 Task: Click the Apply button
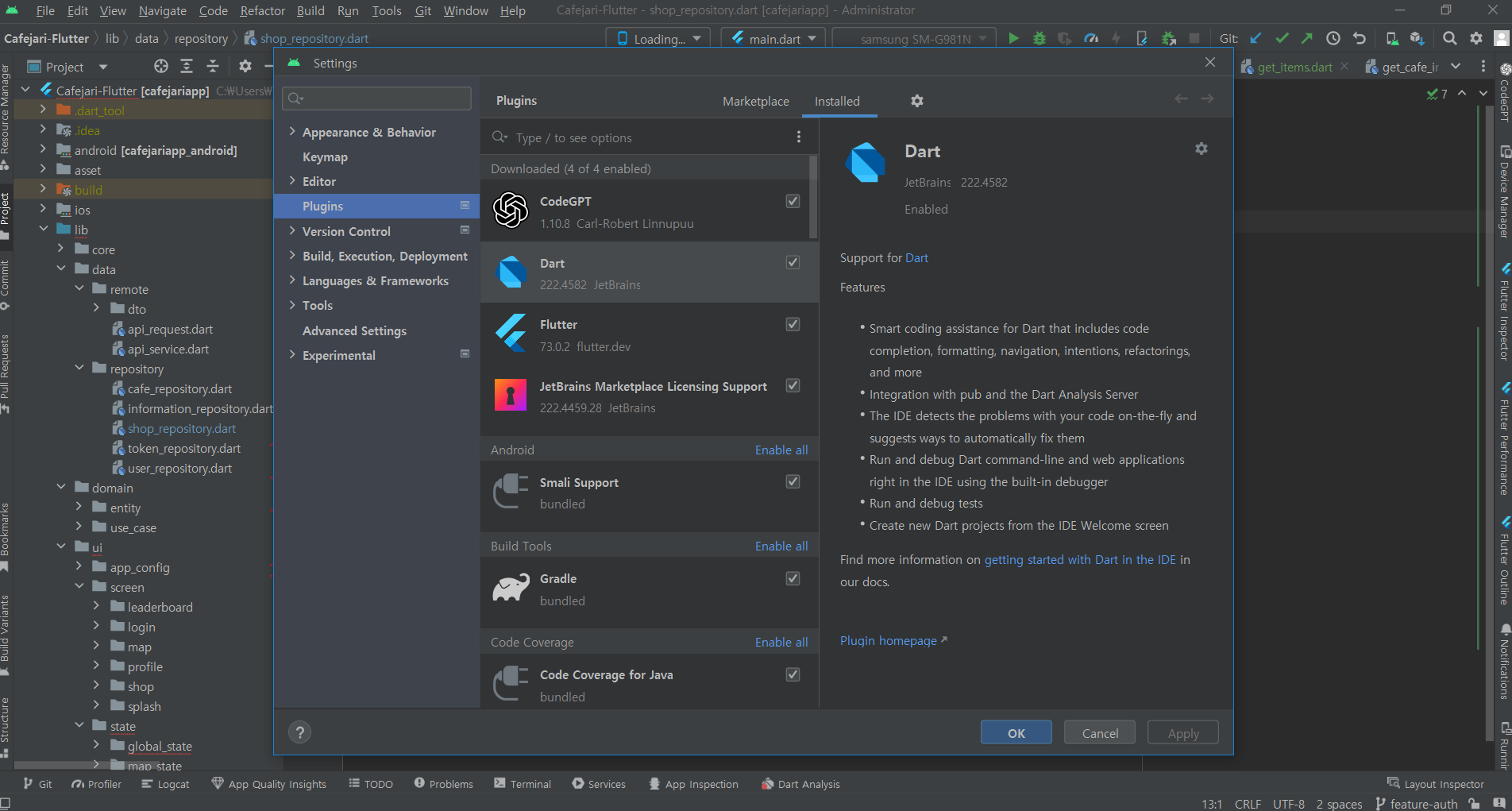tap(1183, 733)
